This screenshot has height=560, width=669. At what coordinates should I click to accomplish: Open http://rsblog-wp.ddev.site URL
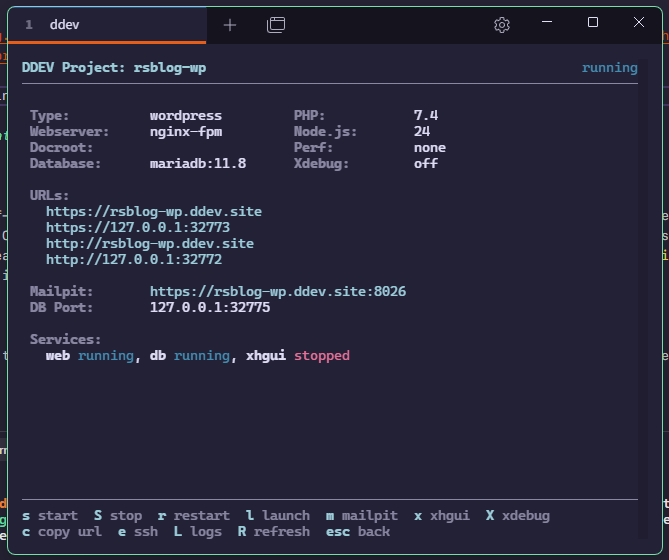coord(150,244)
